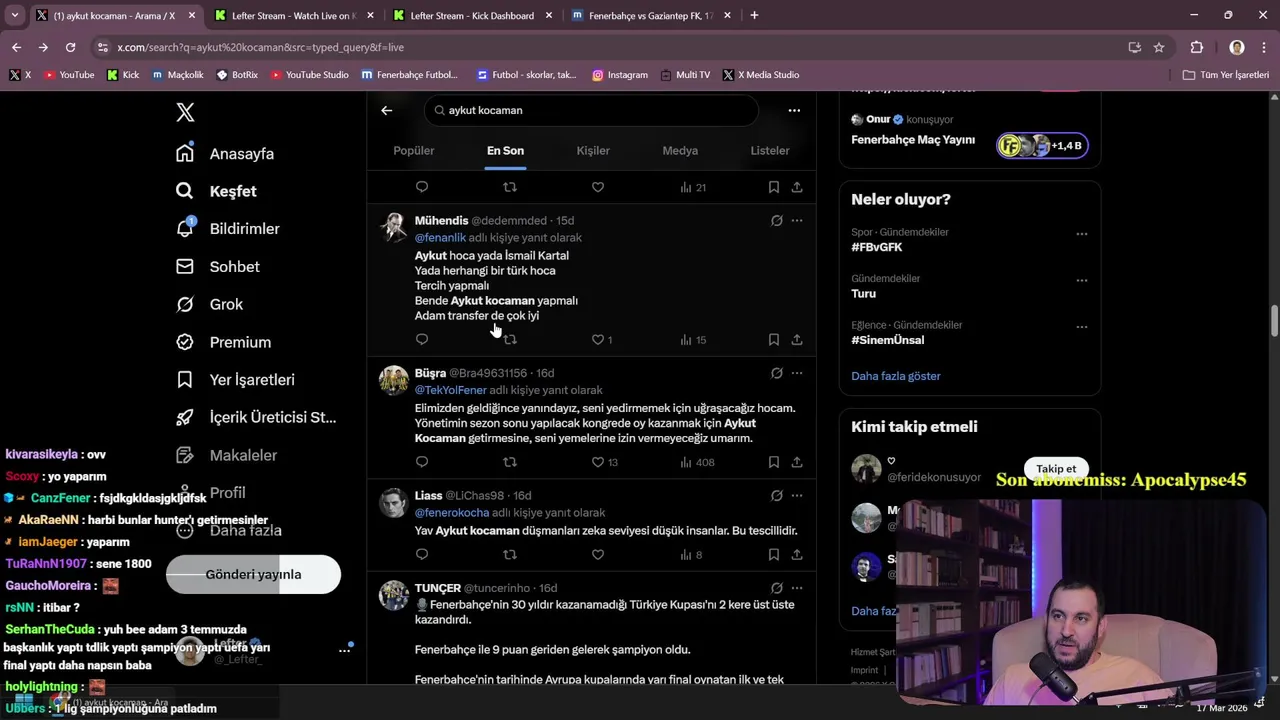Bookmark Büşra's tweet

click(774, 462)
